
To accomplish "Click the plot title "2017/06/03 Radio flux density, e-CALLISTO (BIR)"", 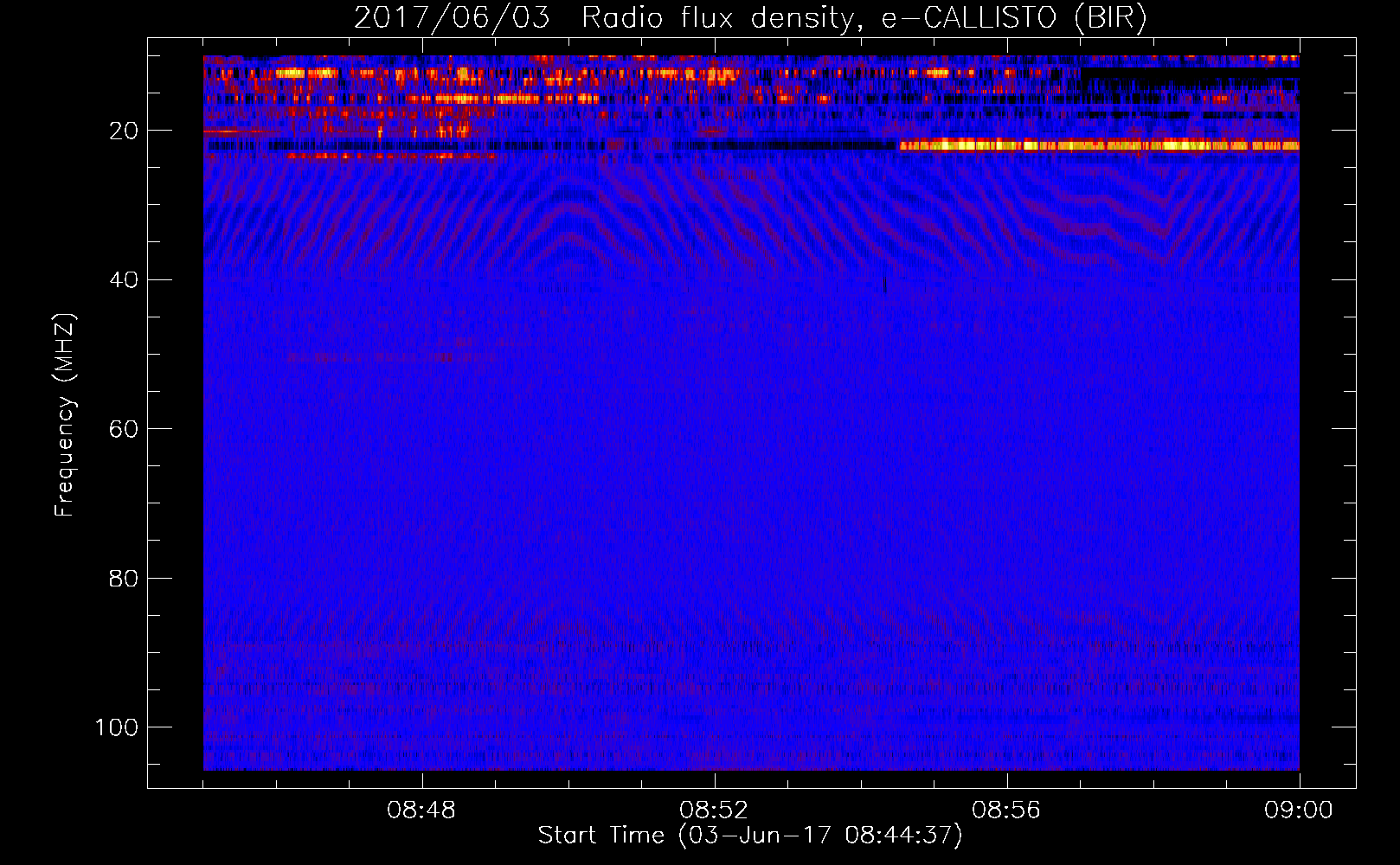I will pyautogui.click(x=750, y=18).
